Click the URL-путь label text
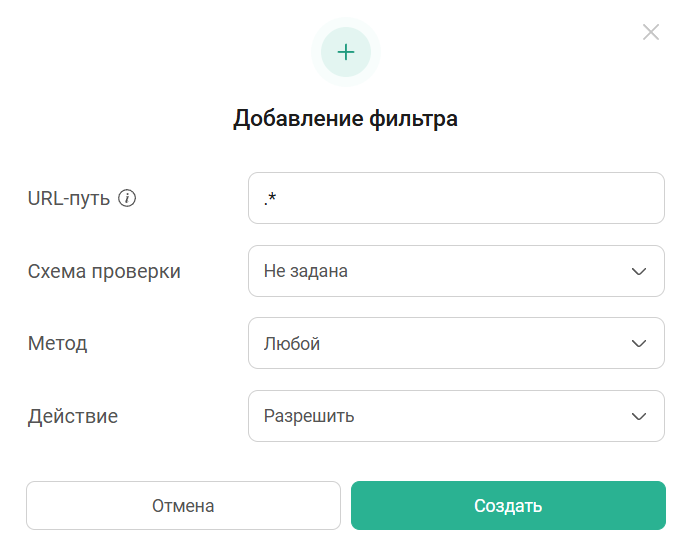 coord(69,198)
